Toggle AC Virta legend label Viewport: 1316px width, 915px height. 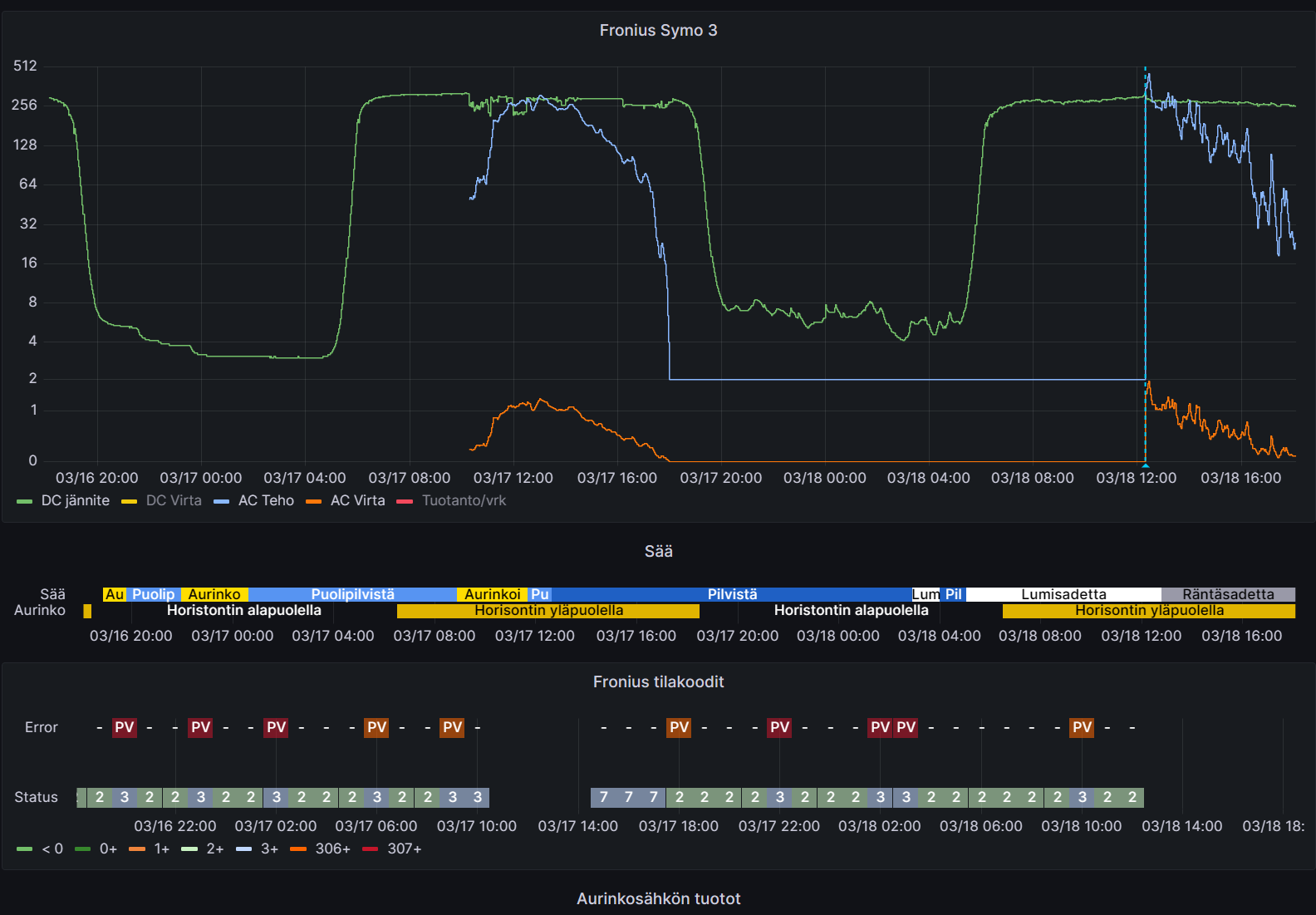point(357,500)
